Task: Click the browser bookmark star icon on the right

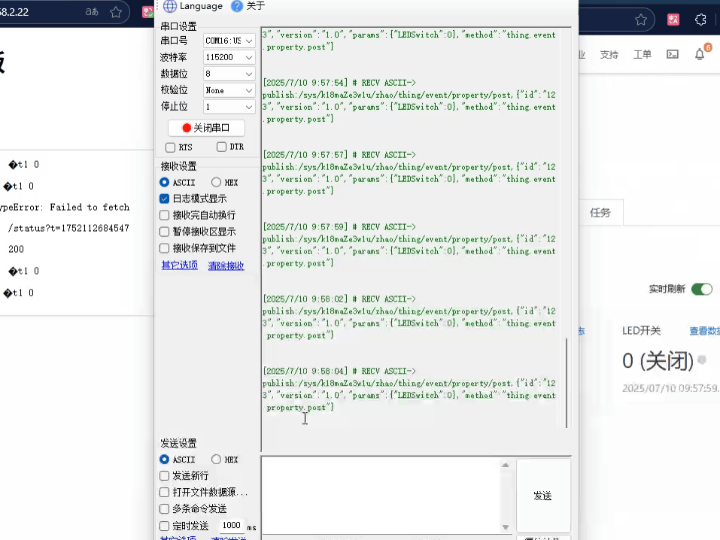Action: (640, 19)
